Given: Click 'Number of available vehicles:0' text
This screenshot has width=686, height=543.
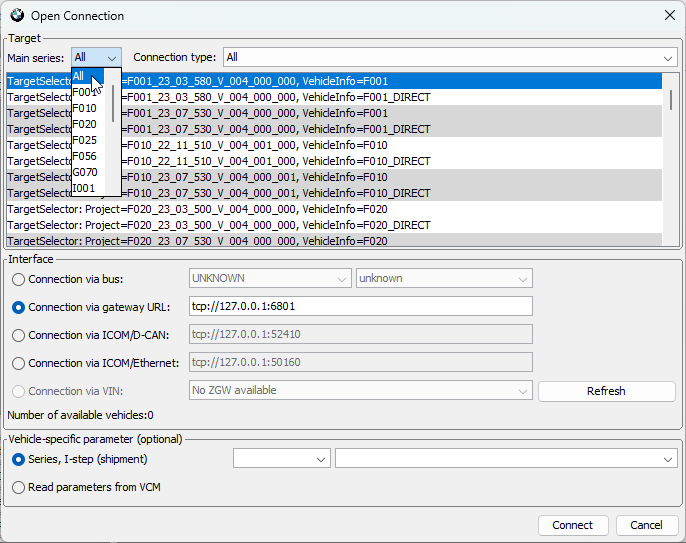Looking at the screenshot, I should point(80,415).
